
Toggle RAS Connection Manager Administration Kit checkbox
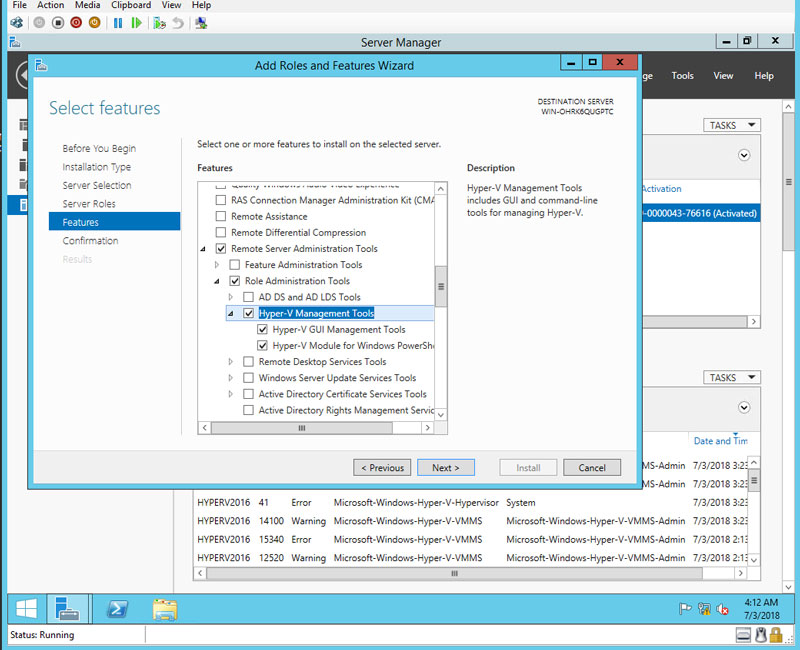point(220,200)
